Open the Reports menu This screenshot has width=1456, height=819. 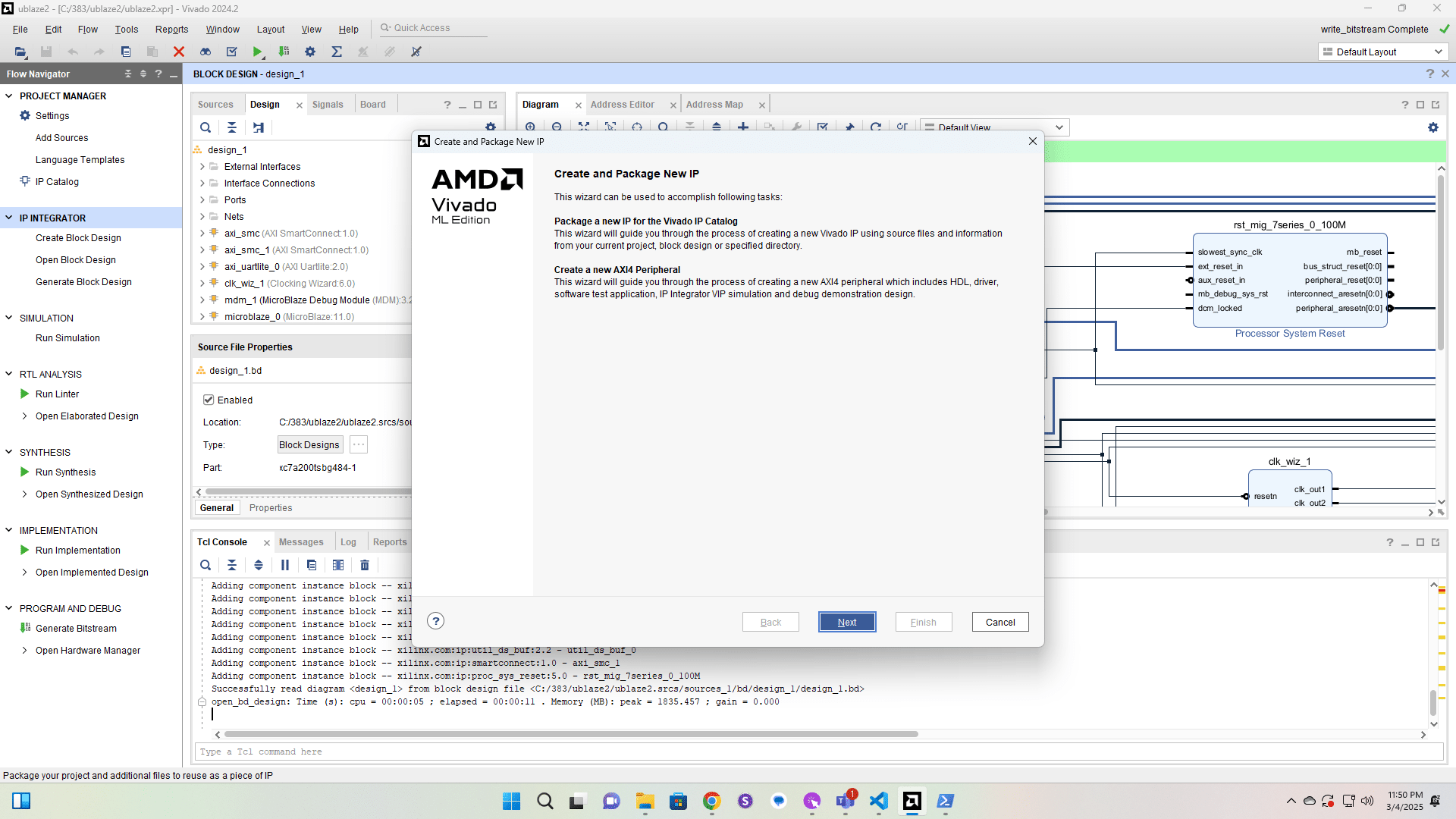tap(171, 30)
